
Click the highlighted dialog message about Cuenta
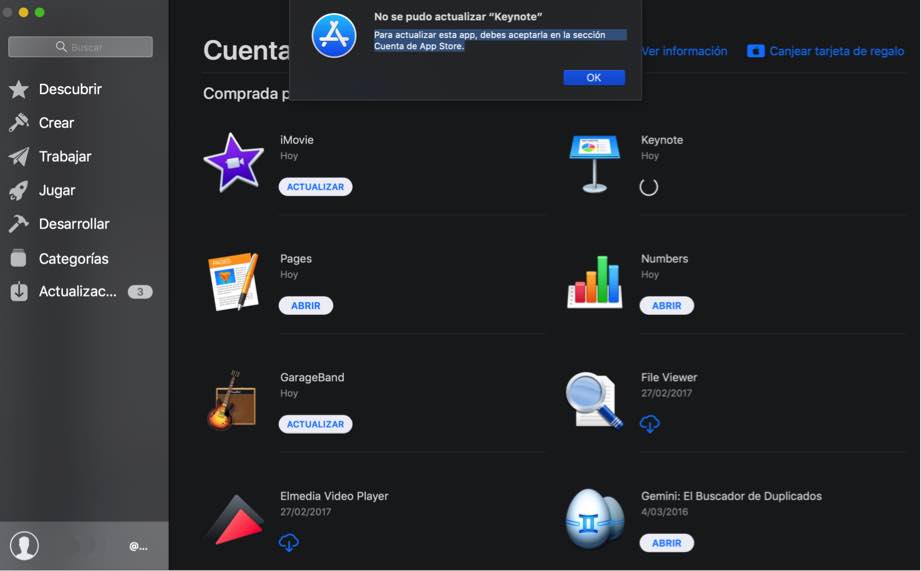[500, 41]
